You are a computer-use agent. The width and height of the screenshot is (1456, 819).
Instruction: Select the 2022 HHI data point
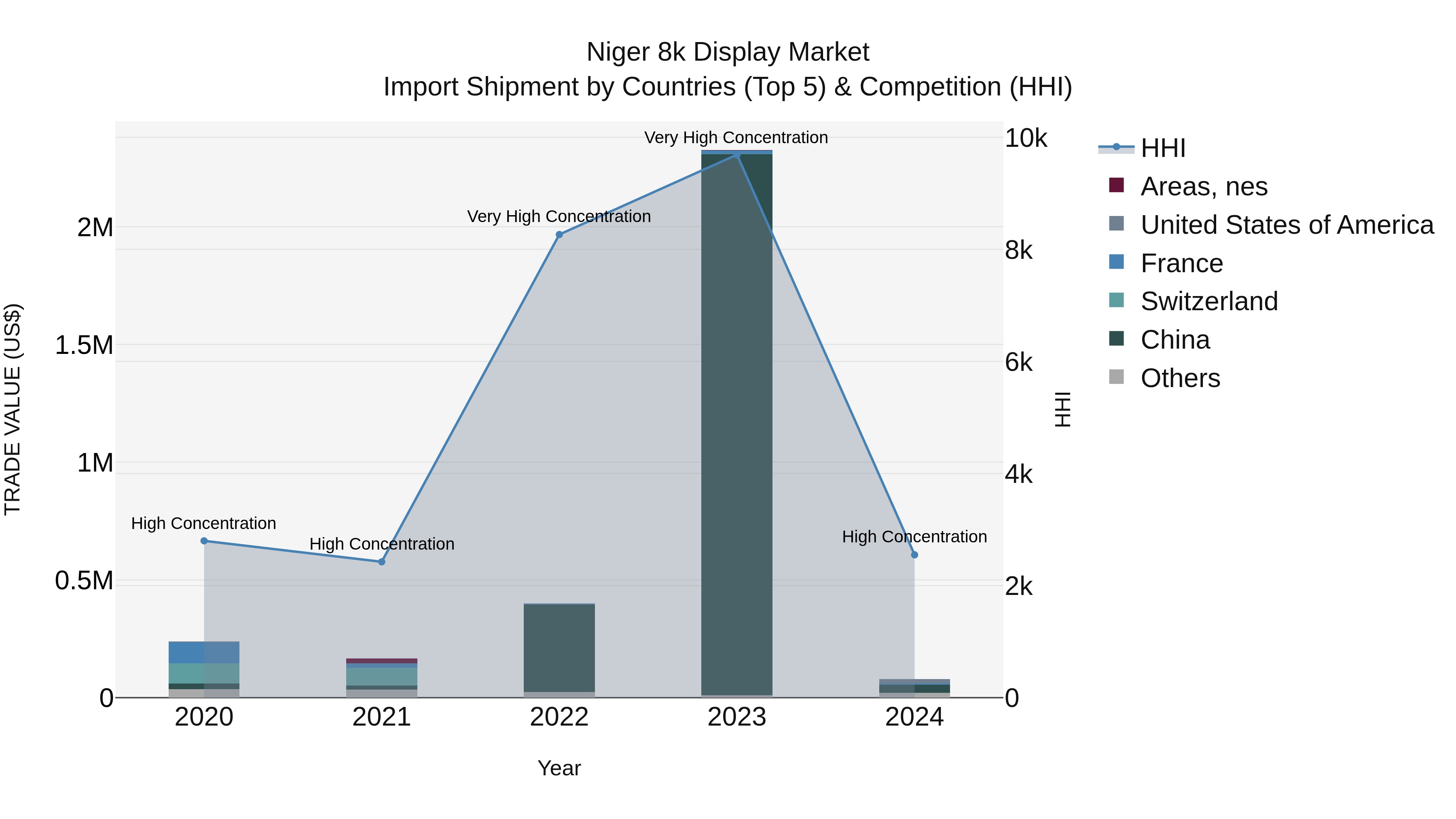pyautogui.click(x=559, y=235)
